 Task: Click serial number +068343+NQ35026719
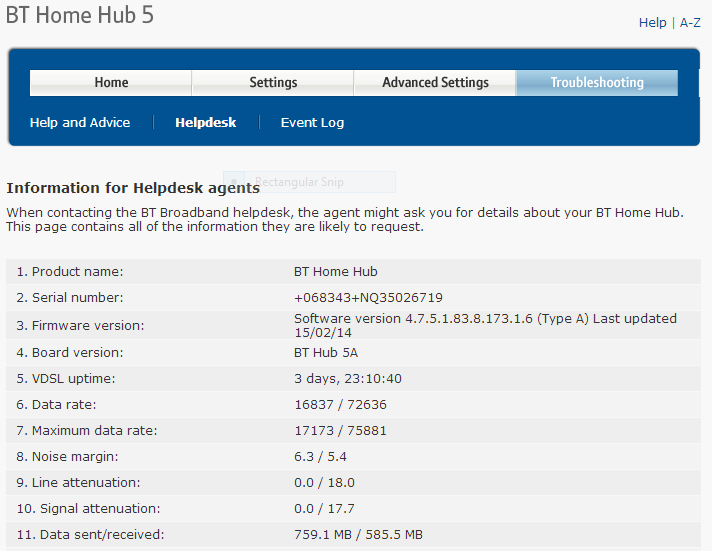click(x=368, y=298)
